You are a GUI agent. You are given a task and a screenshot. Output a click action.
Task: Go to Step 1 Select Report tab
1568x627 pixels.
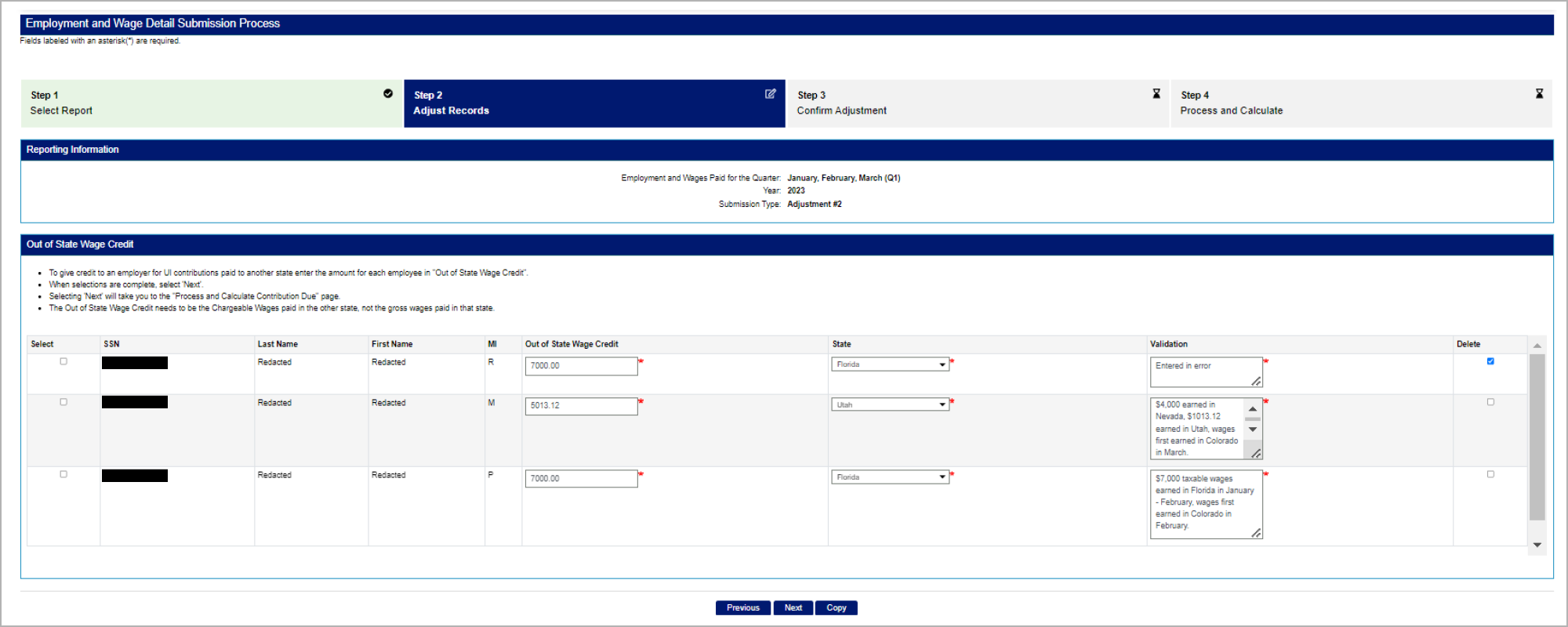tap(212, 103)
